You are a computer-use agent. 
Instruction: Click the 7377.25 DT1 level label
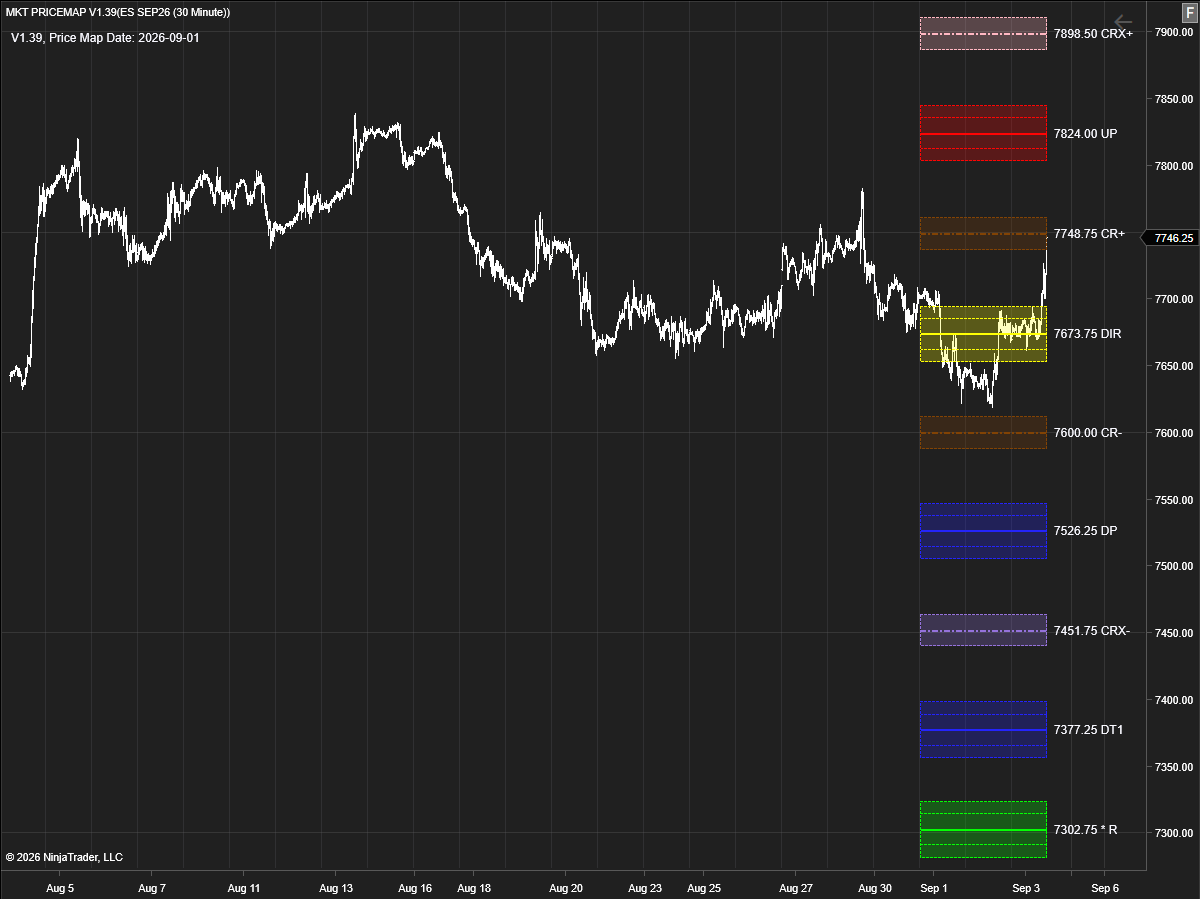1089,730
